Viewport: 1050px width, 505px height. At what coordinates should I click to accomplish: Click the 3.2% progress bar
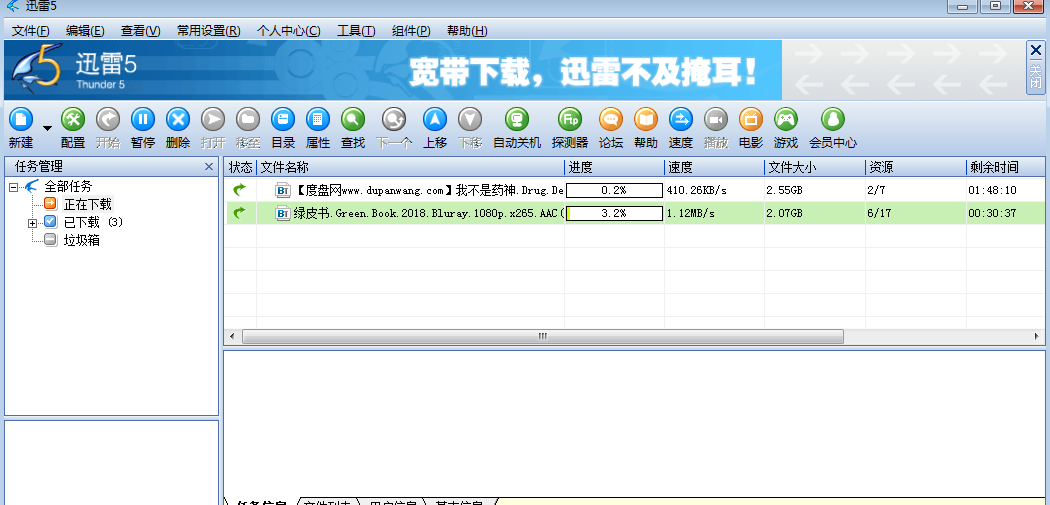coord(614,214)
